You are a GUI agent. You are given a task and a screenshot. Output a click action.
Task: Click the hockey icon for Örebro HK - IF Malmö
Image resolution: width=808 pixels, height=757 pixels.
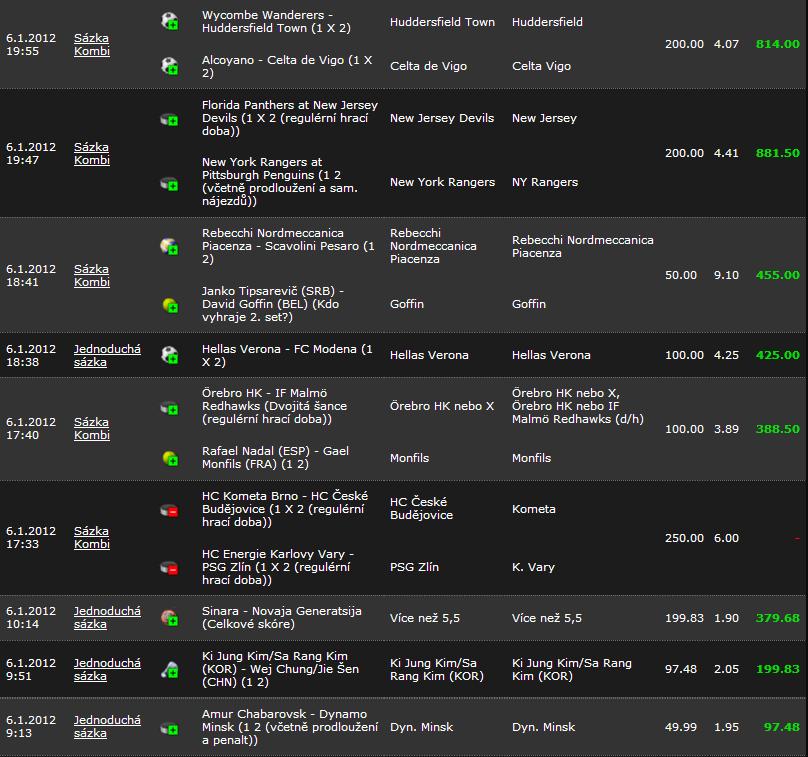(170, 408)
